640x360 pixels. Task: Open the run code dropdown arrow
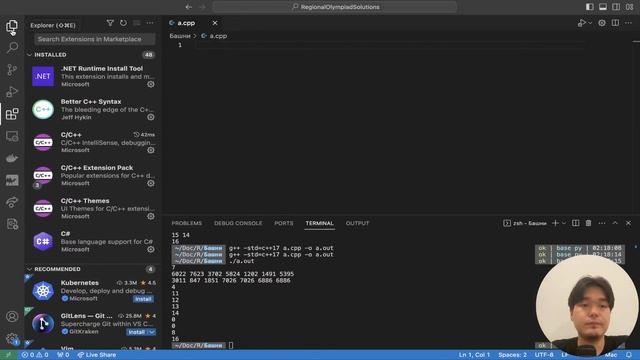coord(590,23)
